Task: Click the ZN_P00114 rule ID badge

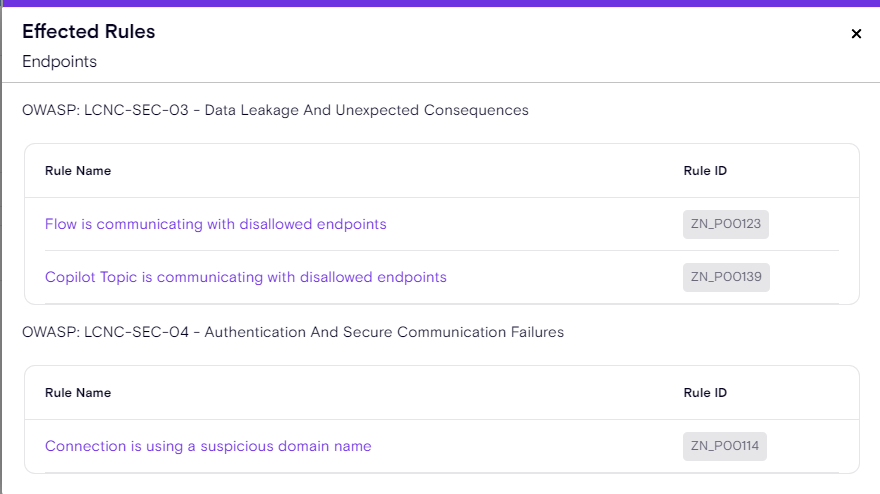Action: (725, 446)
